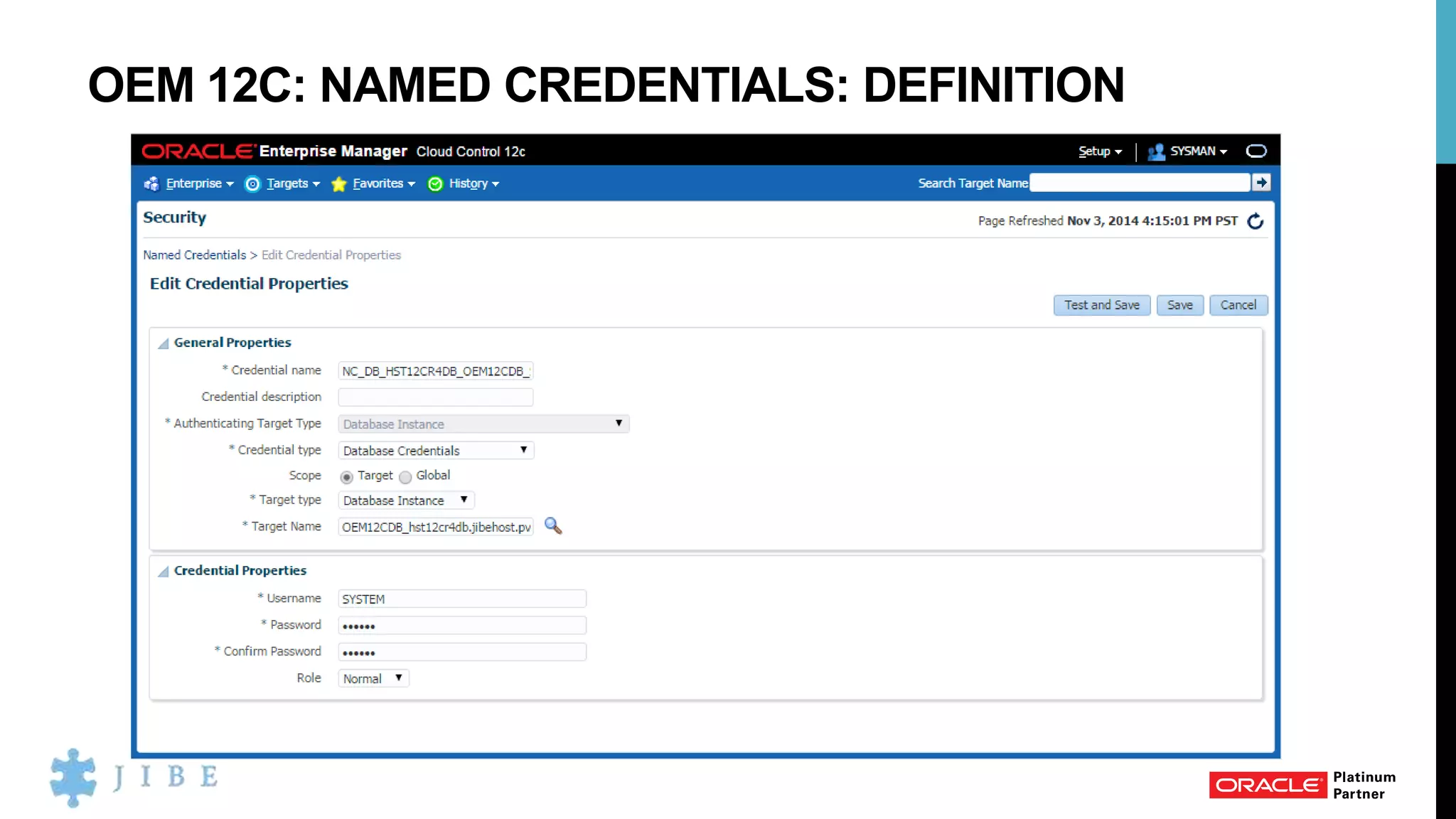Viewport: 1456px width, 819px height.
Task: Click the accessibility oval icon in header
Action: click(1256, 151)
